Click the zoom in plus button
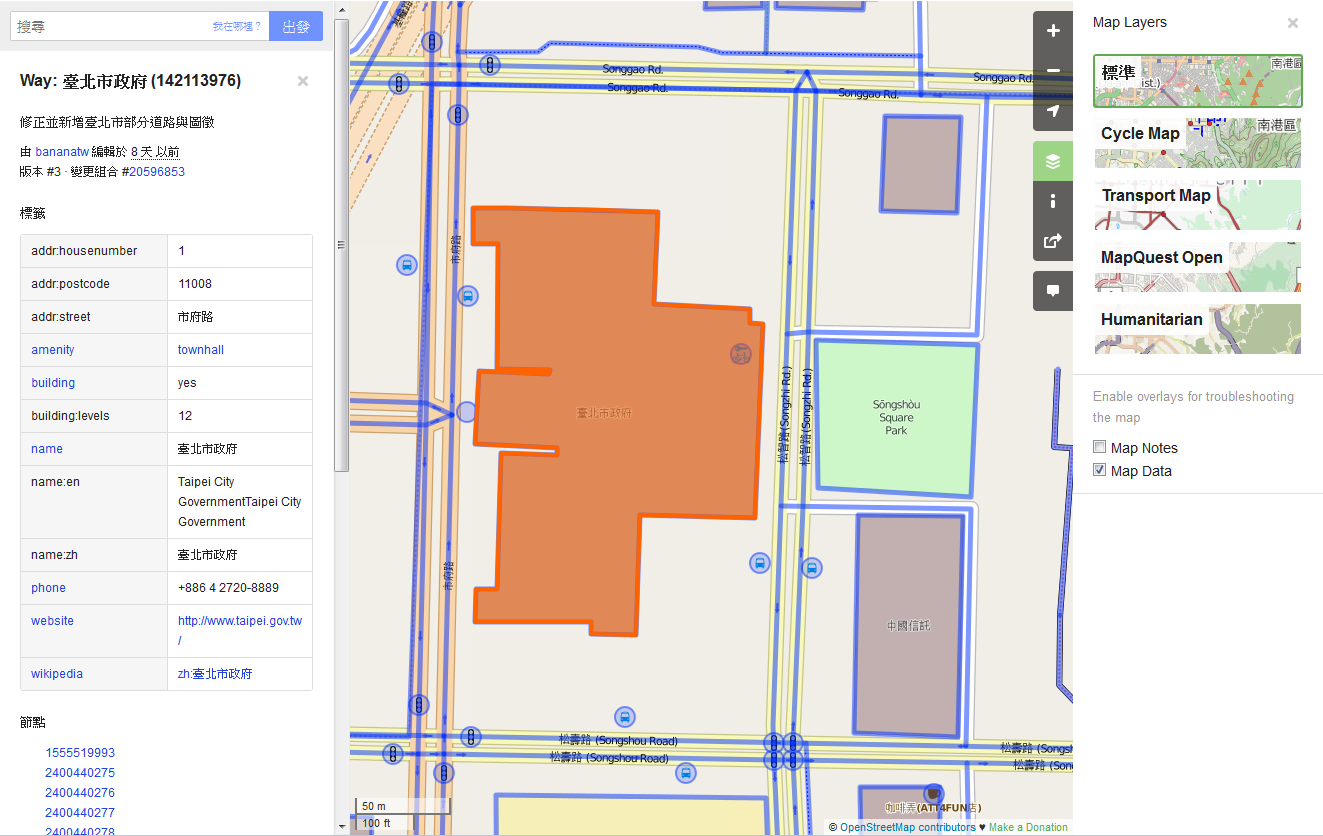This screenshot has height=836, width=1323. point(1052,31)
